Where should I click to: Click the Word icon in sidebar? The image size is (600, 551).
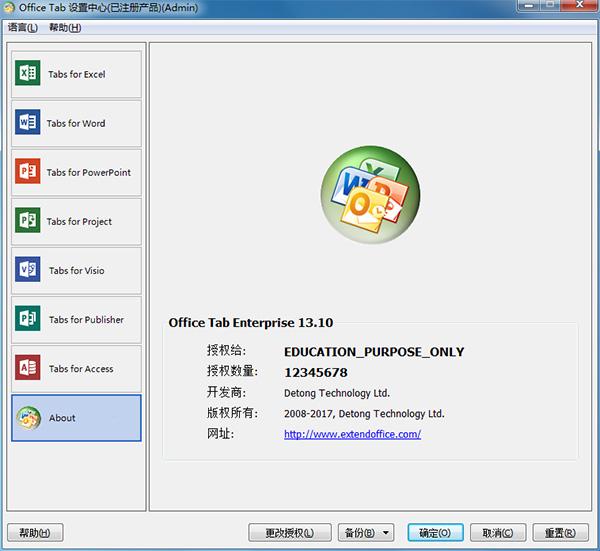point(28,123)
